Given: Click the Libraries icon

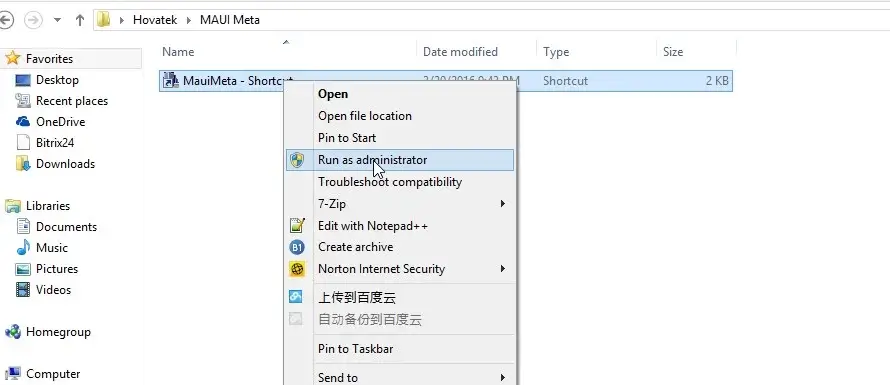Looking at the screenshot, I should (12, 206).
